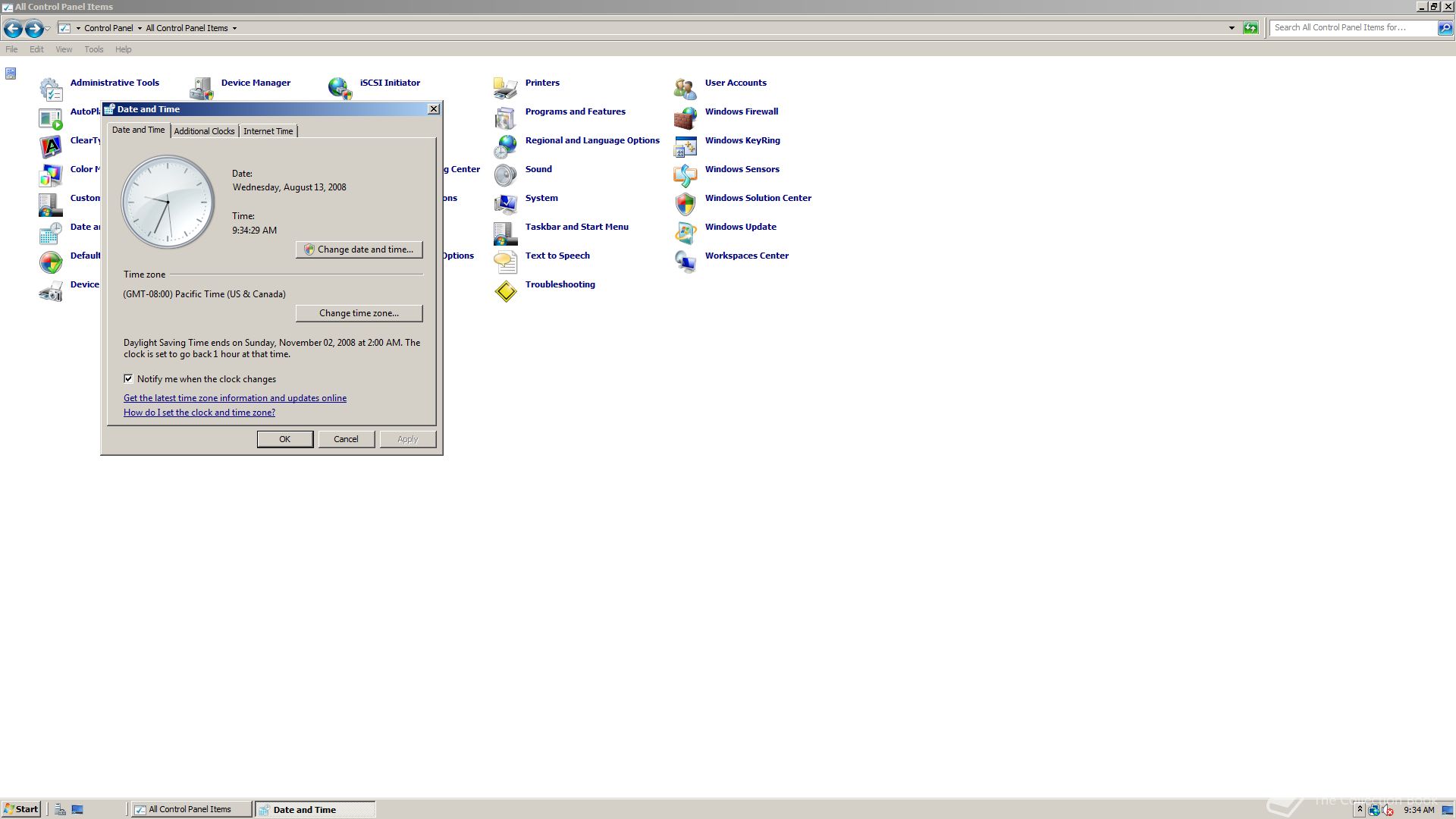
Task: Open the iSCSI Initiator icon
Action: 340,89
